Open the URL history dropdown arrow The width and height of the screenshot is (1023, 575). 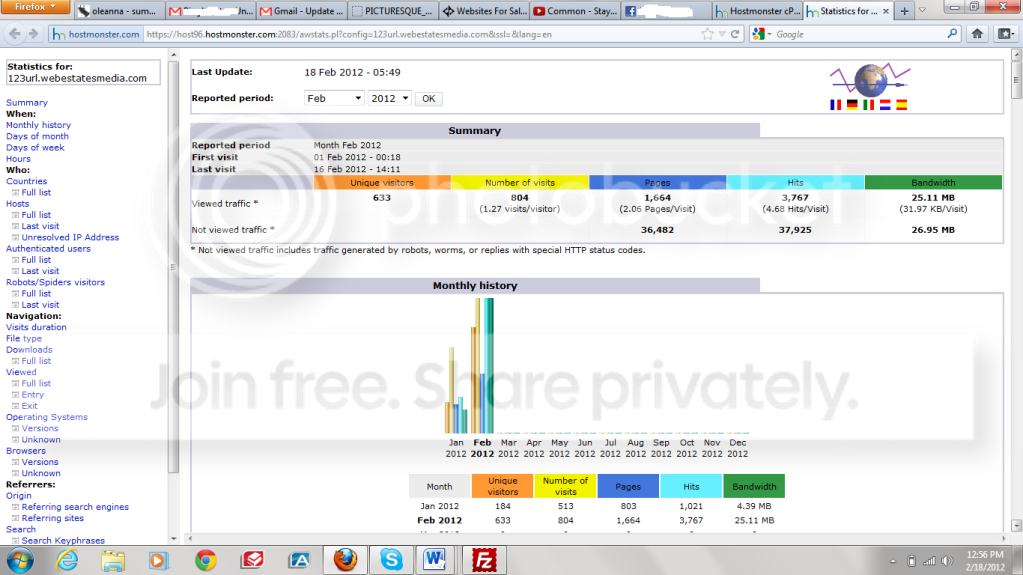point(722,34)
